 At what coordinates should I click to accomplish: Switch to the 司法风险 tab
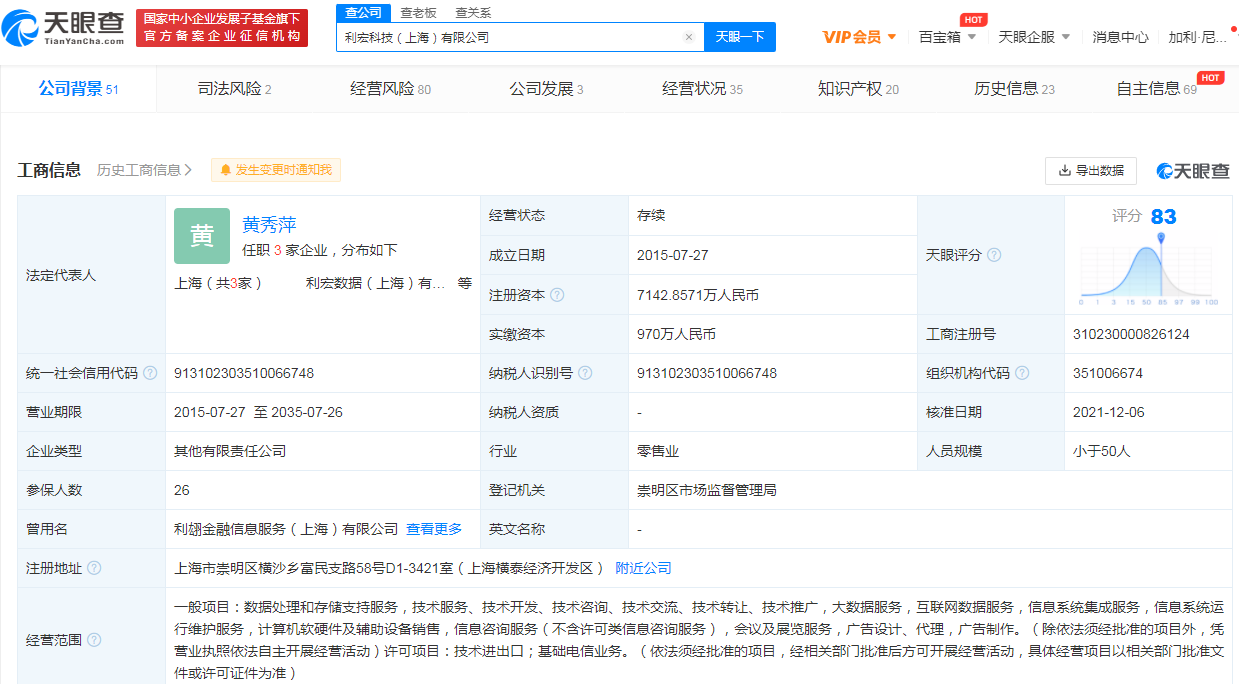234,89
